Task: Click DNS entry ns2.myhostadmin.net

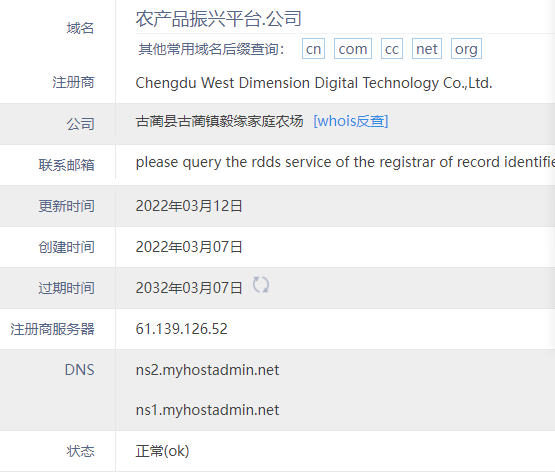Action: [207, 370]
